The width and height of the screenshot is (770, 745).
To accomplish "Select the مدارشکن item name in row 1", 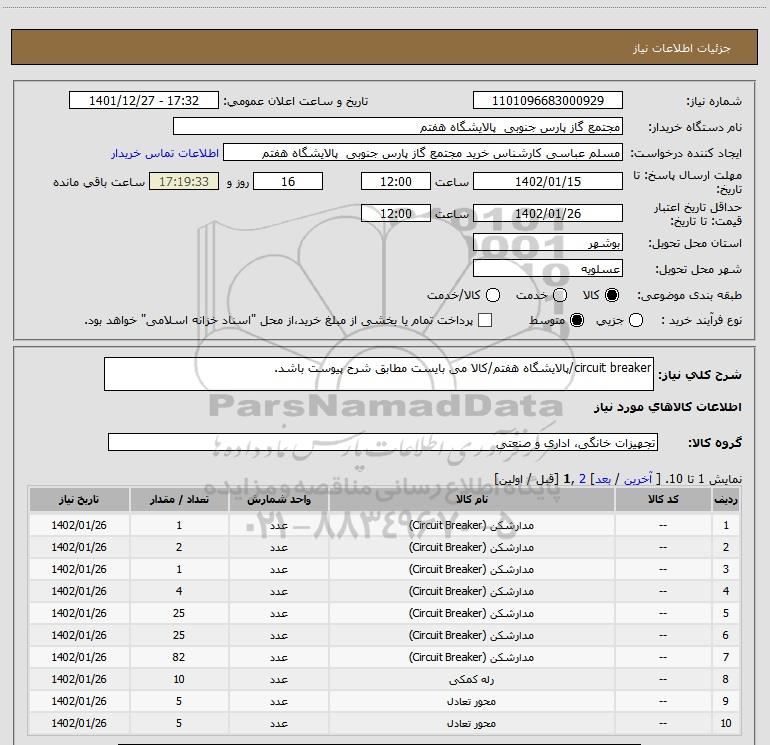I will (x=471, y=525).
